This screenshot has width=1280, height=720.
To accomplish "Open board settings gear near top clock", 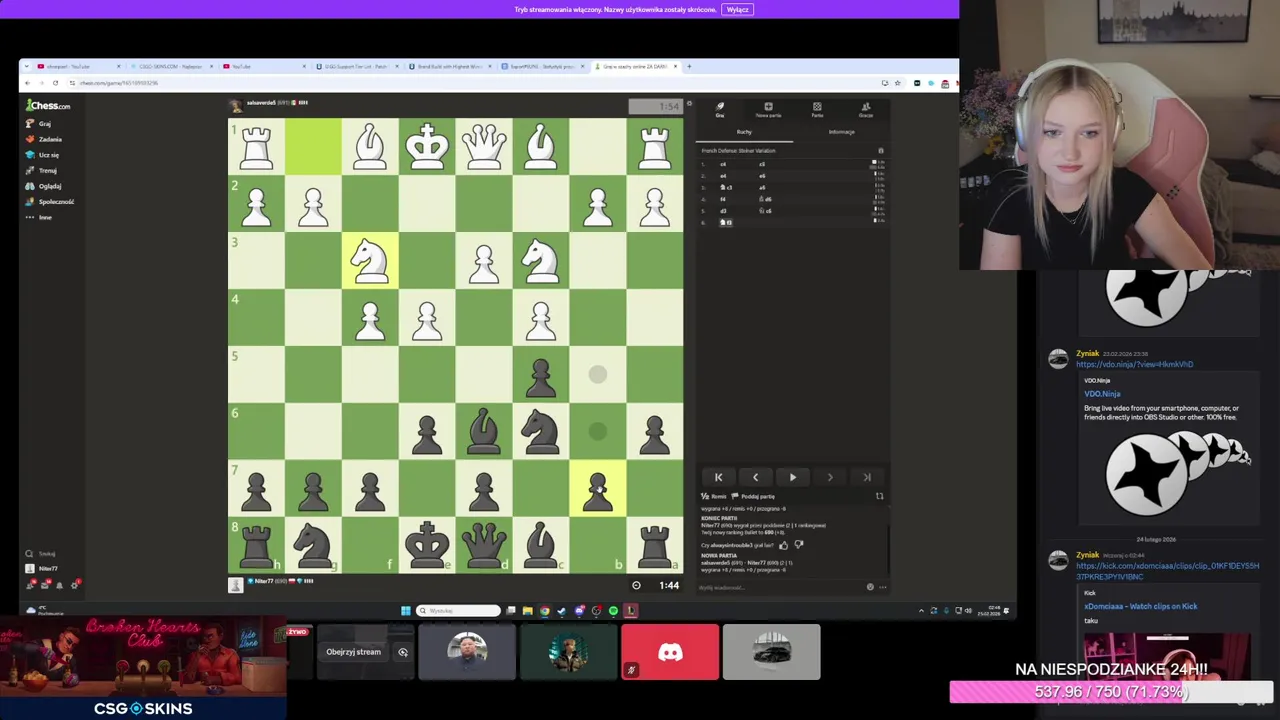I will click(689, 104).
